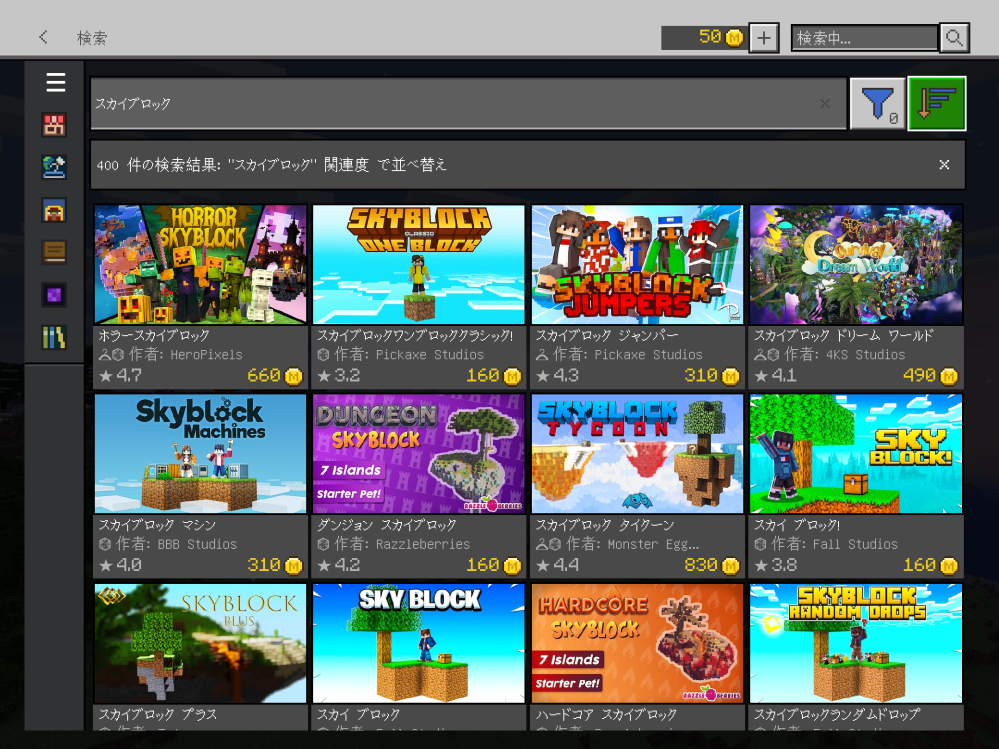
Task: Click the title スカイブロック プラス
Action: coord(157,715)
